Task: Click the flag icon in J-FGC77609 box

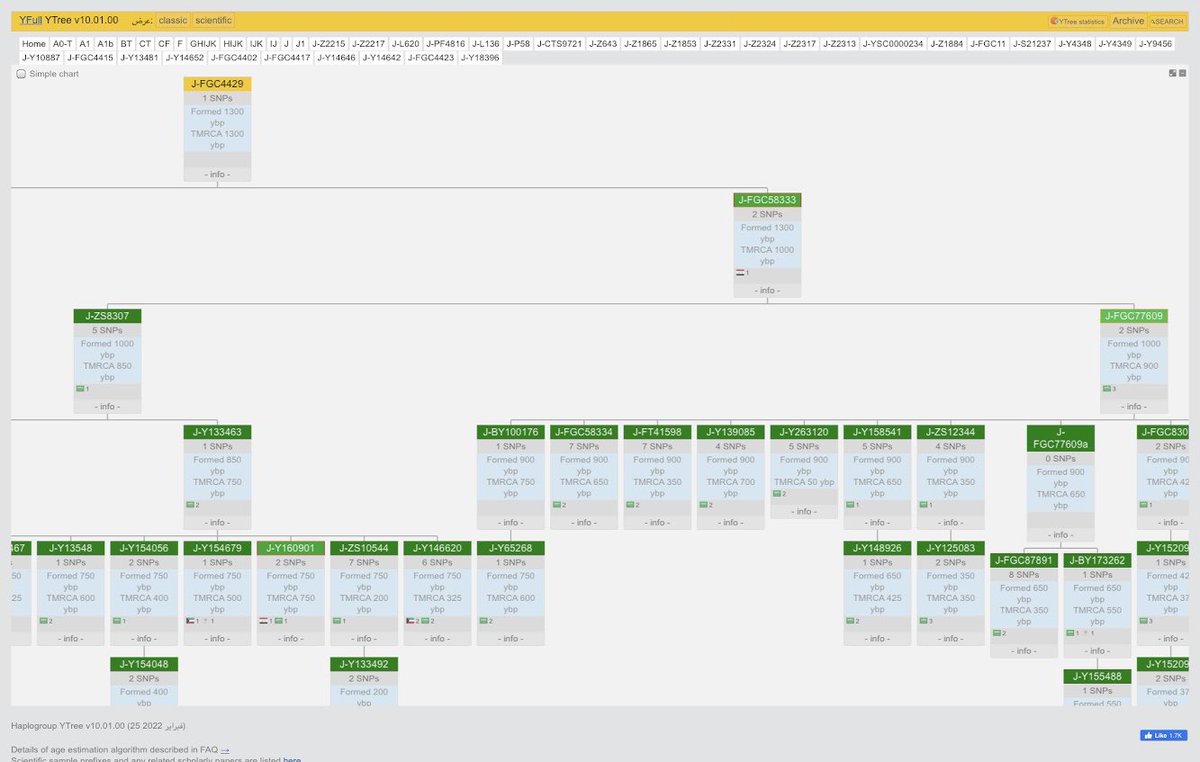Action: click(1108, 388)
